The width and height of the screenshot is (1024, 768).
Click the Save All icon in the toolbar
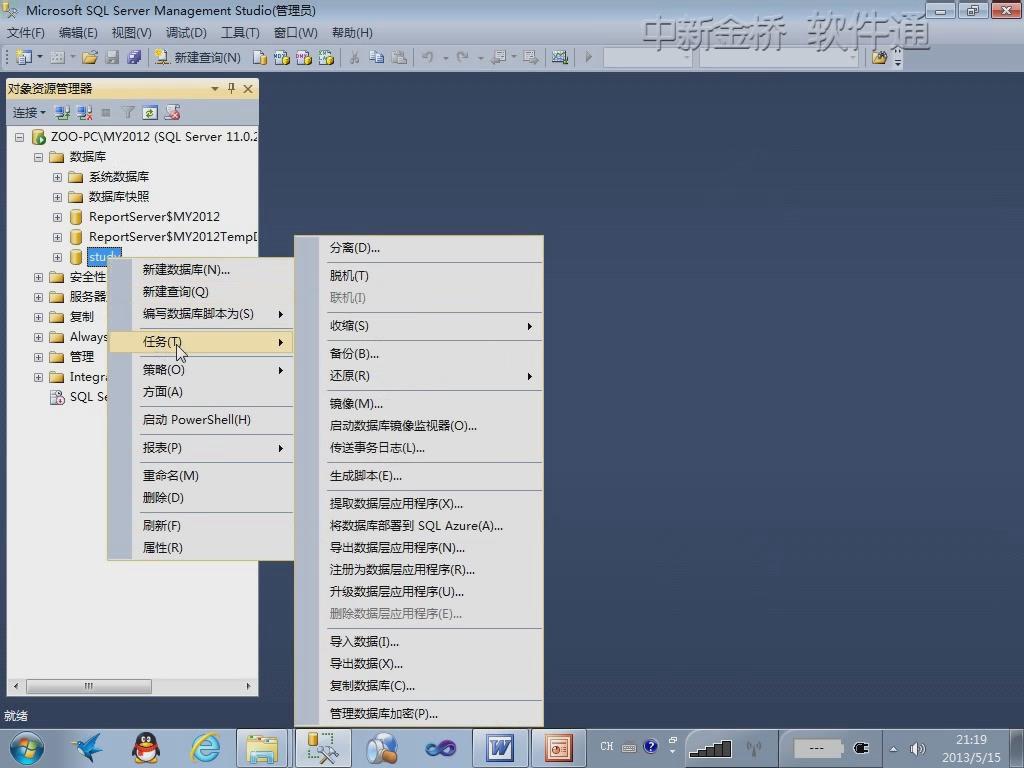(134, 57)
